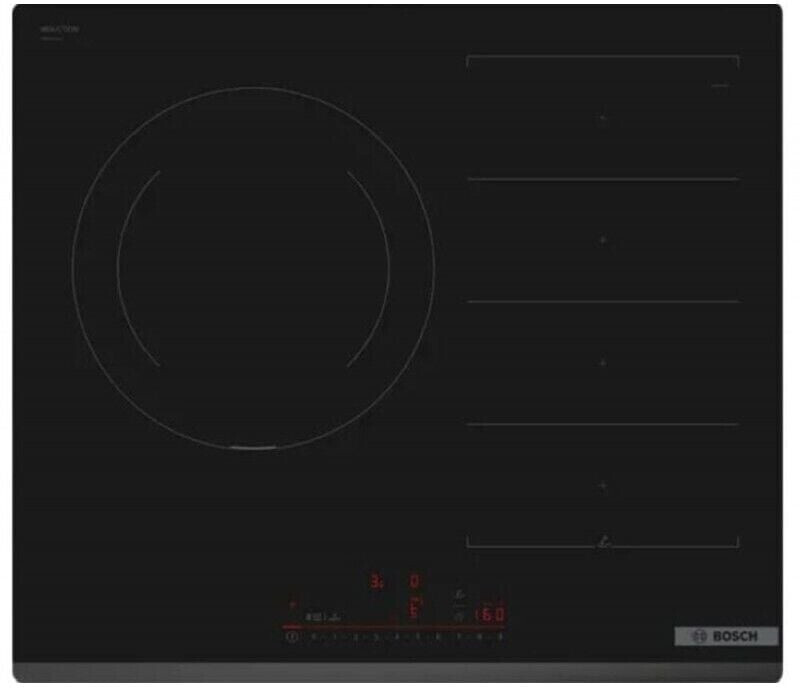This screenshot has width=800, height=688.
Task: Select the red '5' cooking zone display
Action: tap(413, 612)
